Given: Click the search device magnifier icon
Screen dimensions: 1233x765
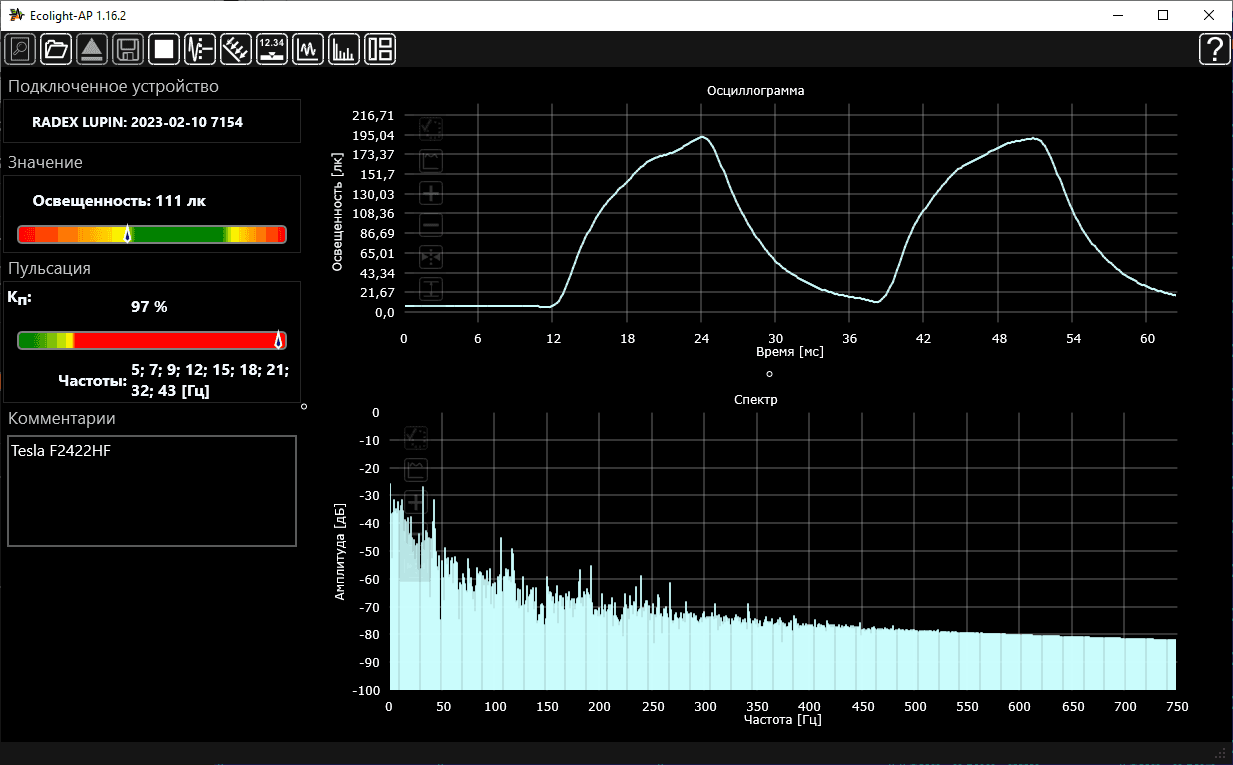Looking at the screenshot, I should 20,48.
